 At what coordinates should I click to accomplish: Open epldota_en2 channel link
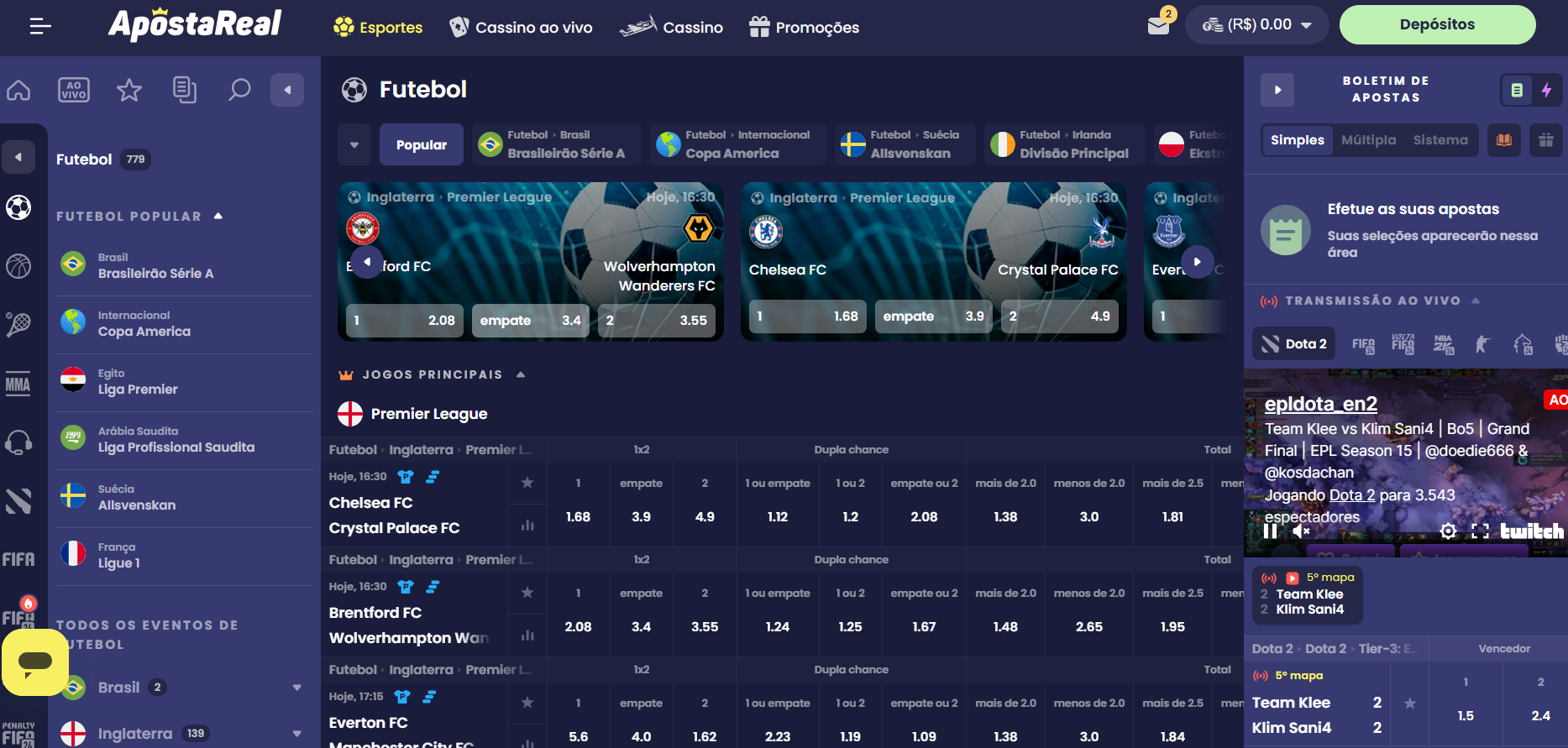tap(1320, 404)
